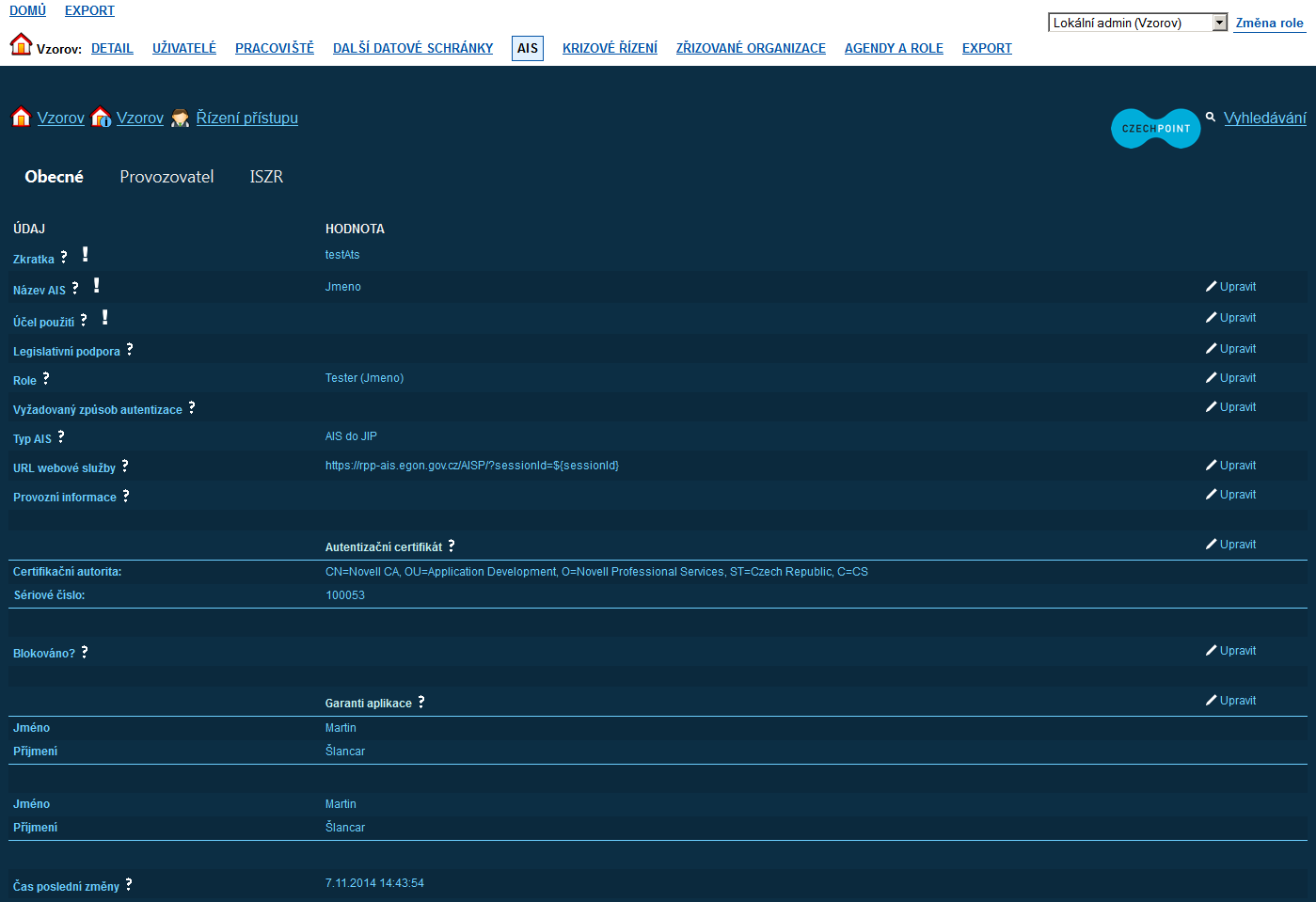Go to UŽIVATELÉ section
The width and height of the screenshot is (1316, 902).
[184, 48]
